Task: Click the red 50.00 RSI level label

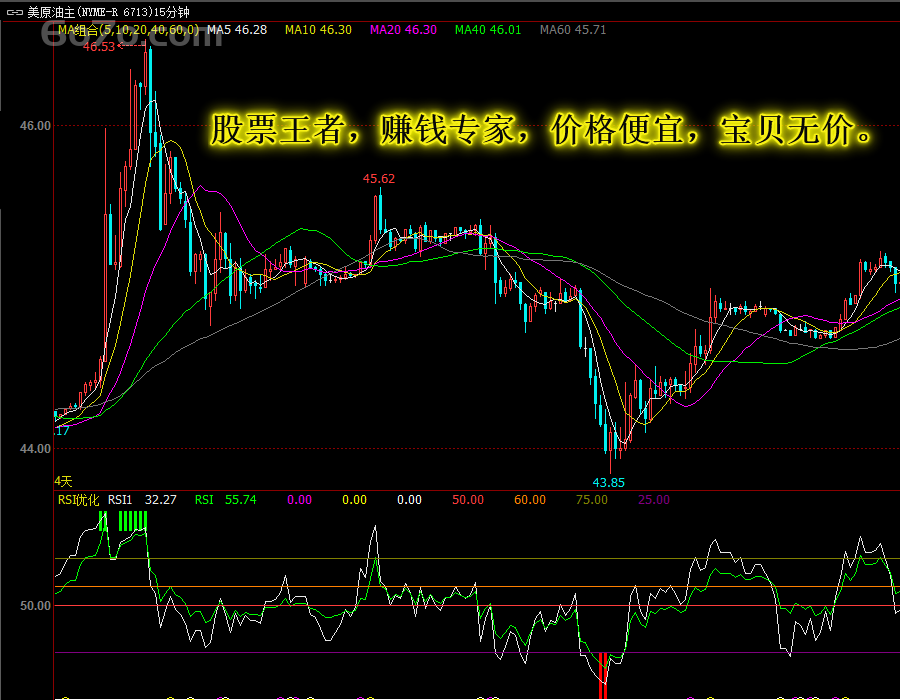Action: point(467,499)
